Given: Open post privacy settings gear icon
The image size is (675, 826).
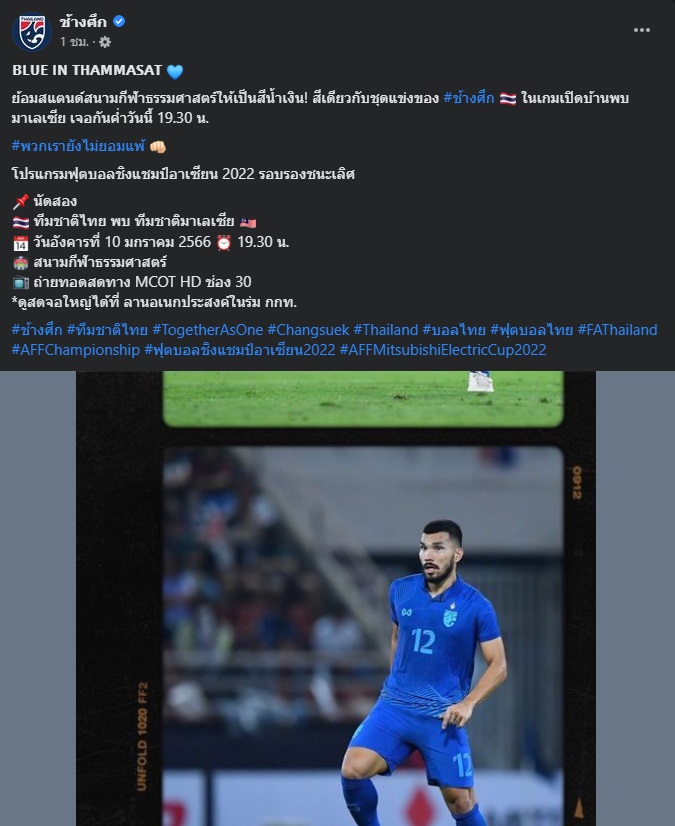Looking at the screenshot, I should click(x=105, y=42).
